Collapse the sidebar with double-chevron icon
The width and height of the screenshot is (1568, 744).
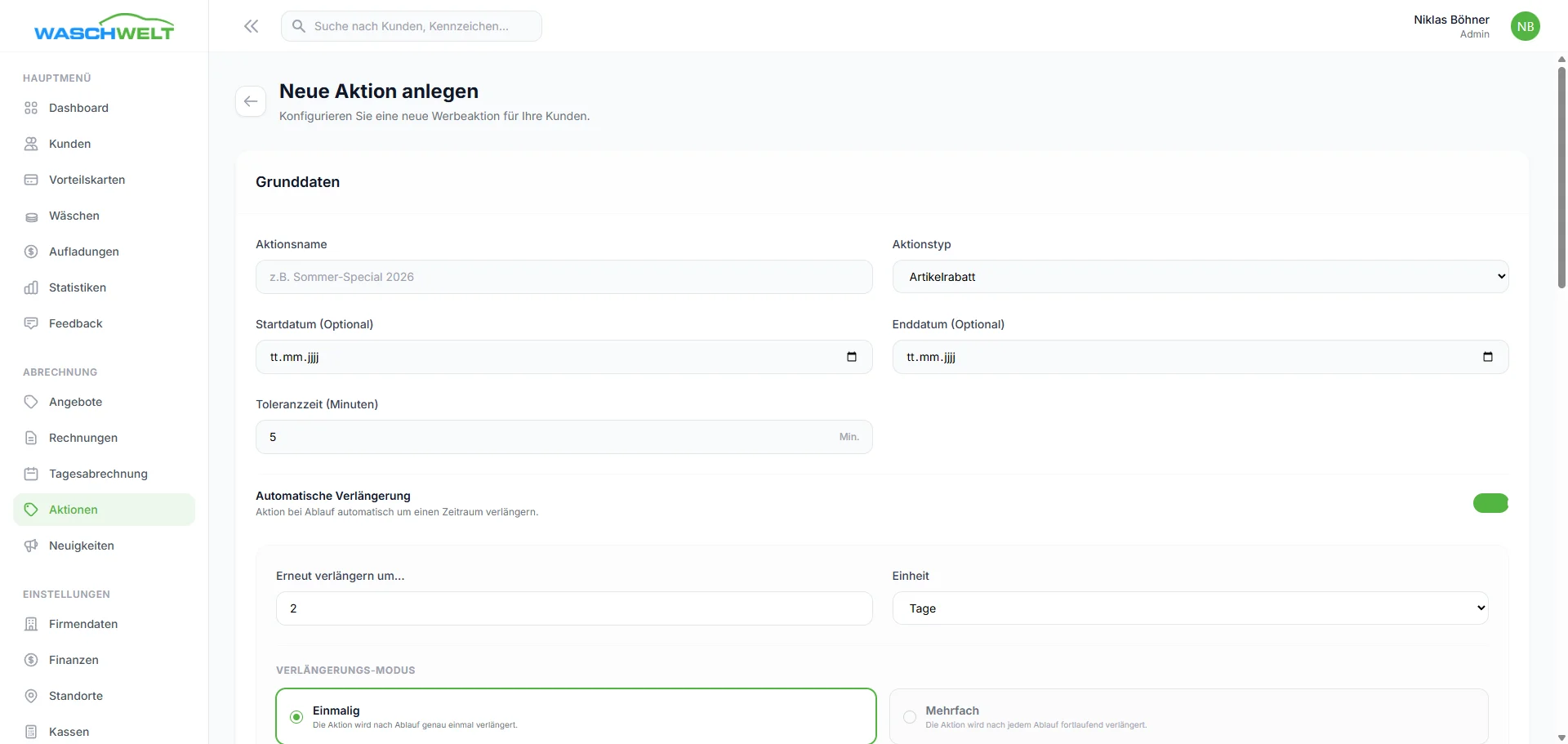(252, 26)
